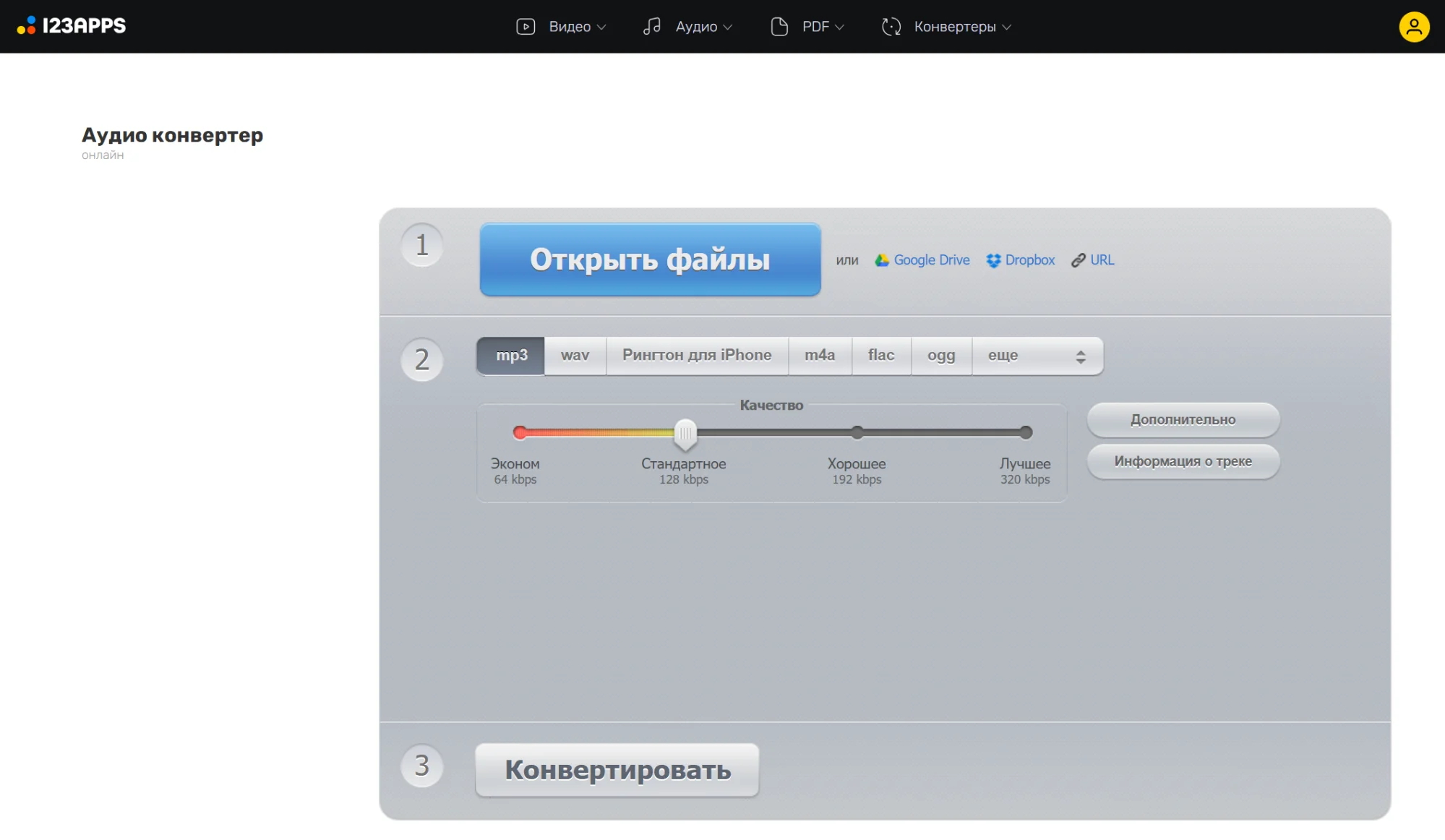Viewport: 1445px width, 840px height.
Task: Open the PDF menu label
Action: pos(815,27)
